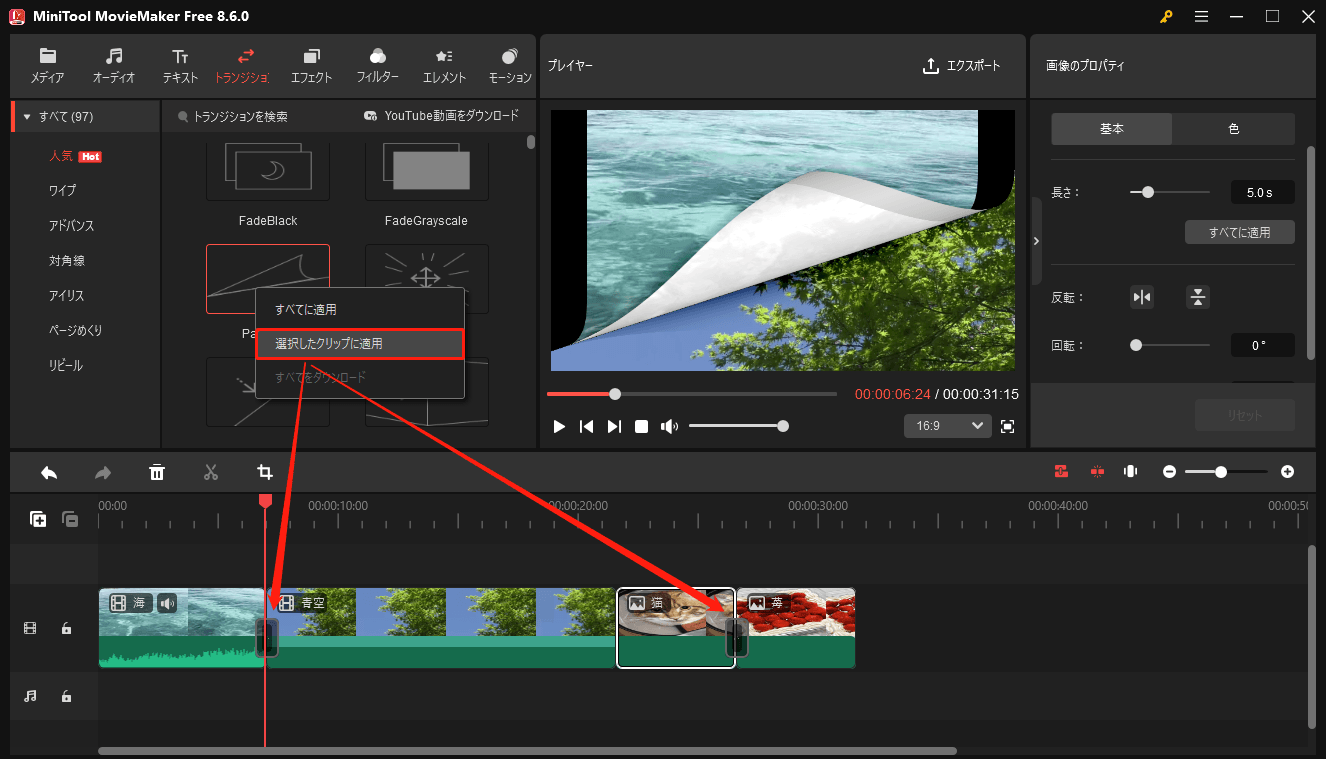This screenshot has height=759, width=1326.
Task: Collapse the properties panel with the side chevron
Action: (1036, 240)
